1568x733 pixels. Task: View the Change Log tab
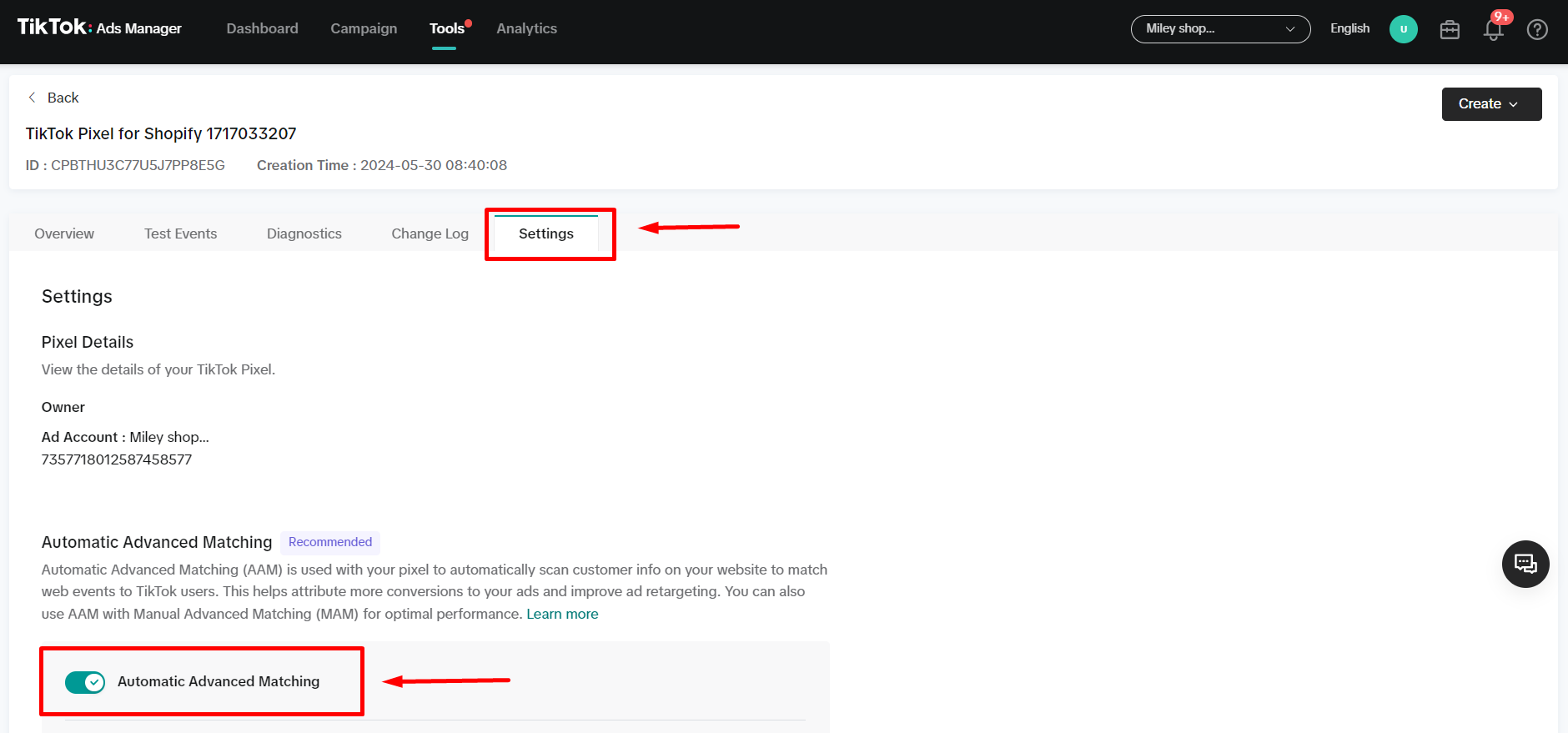[x=430, y=234]
